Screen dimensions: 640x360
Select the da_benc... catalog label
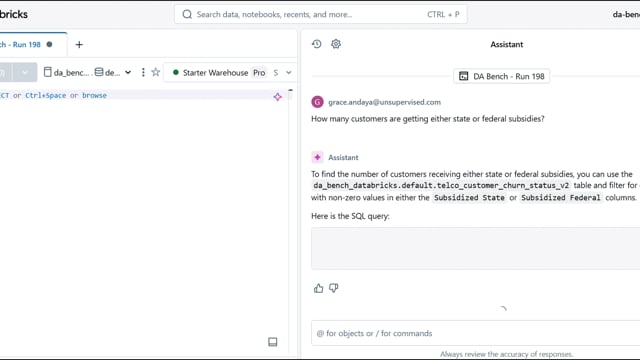tap(67, 72)
